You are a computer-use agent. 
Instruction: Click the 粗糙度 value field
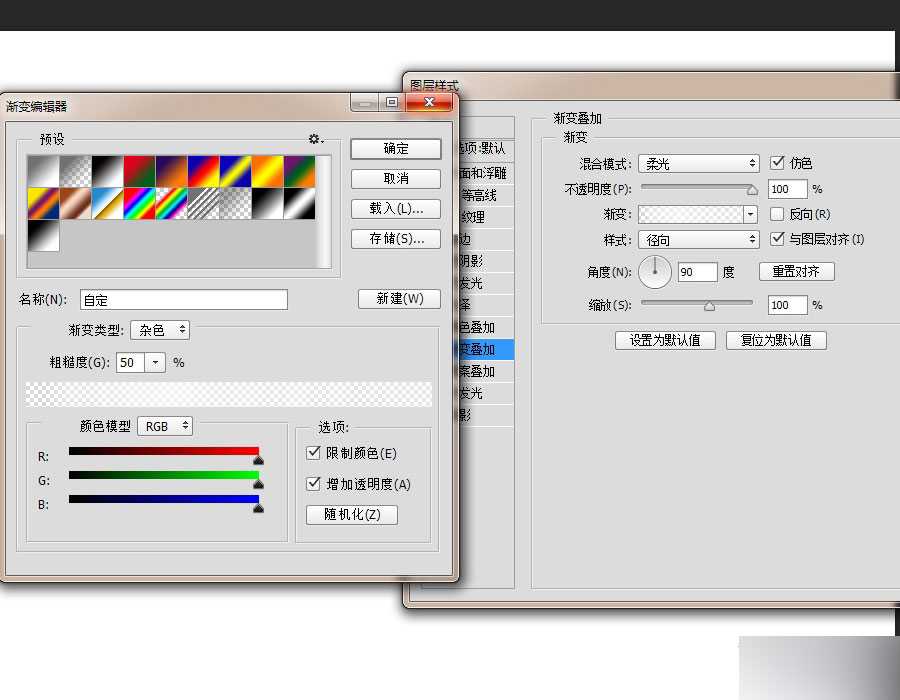pos(130,363)
